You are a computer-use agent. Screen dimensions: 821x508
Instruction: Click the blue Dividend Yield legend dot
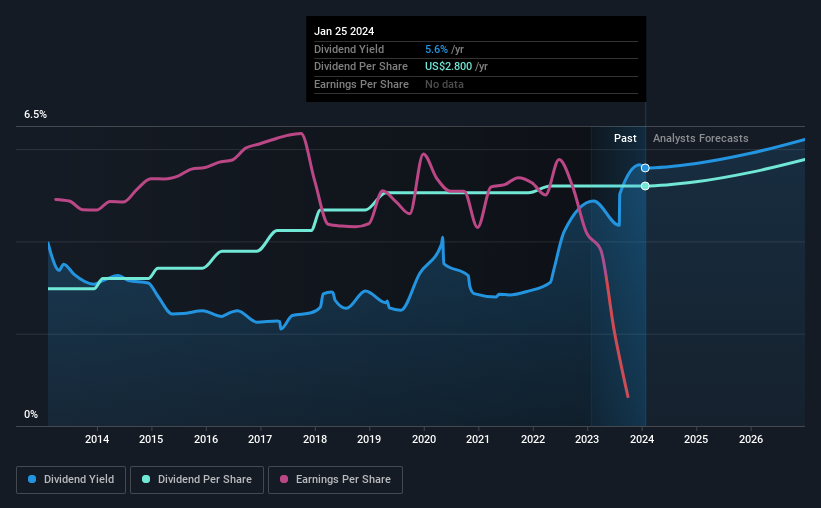coord(32,479)
